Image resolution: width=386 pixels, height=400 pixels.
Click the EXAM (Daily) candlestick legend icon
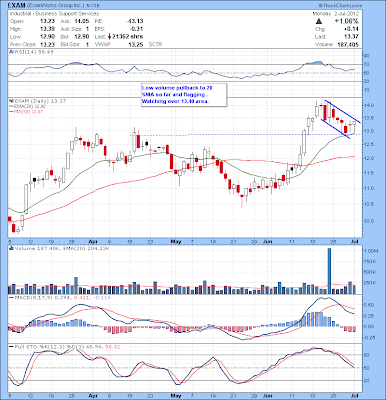click(11, 101)
